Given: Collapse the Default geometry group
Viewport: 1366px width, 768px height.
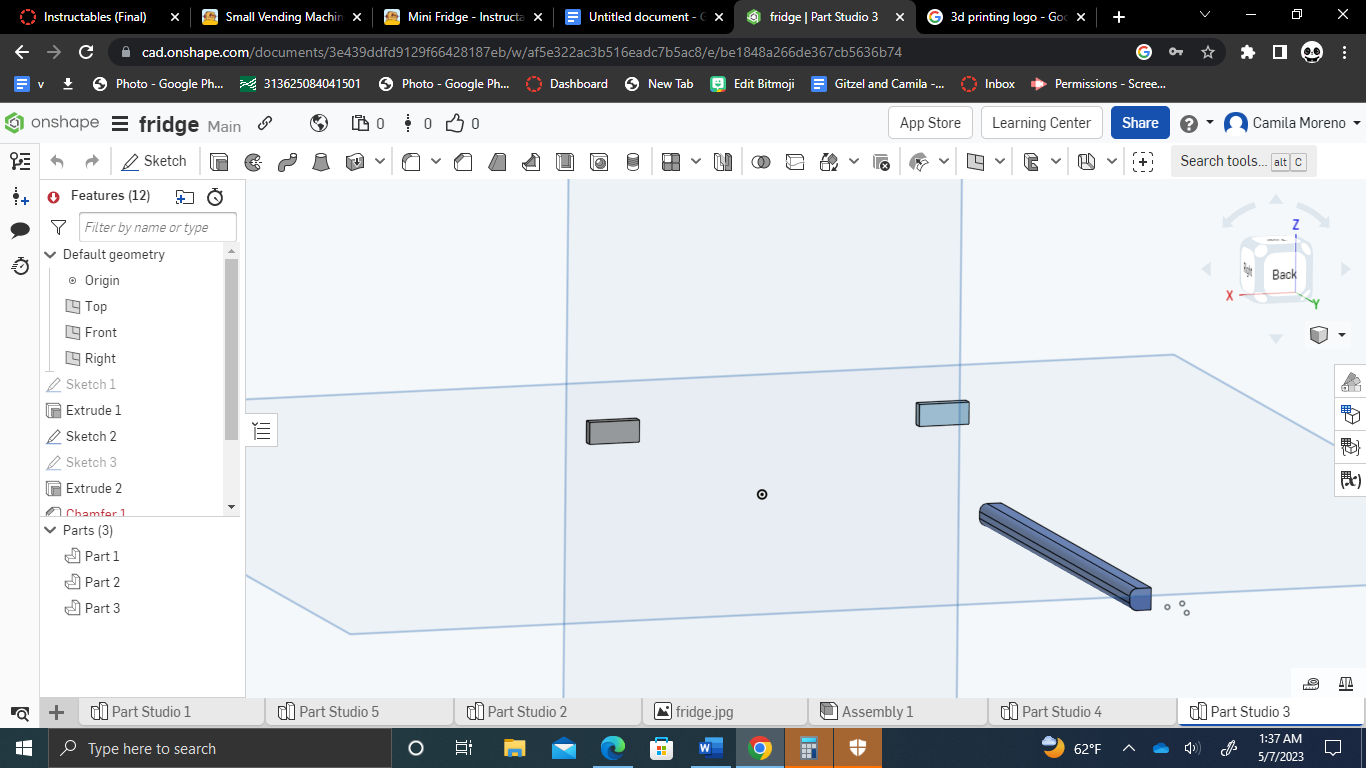Looking at the screenshot, I should coord(50,254).
